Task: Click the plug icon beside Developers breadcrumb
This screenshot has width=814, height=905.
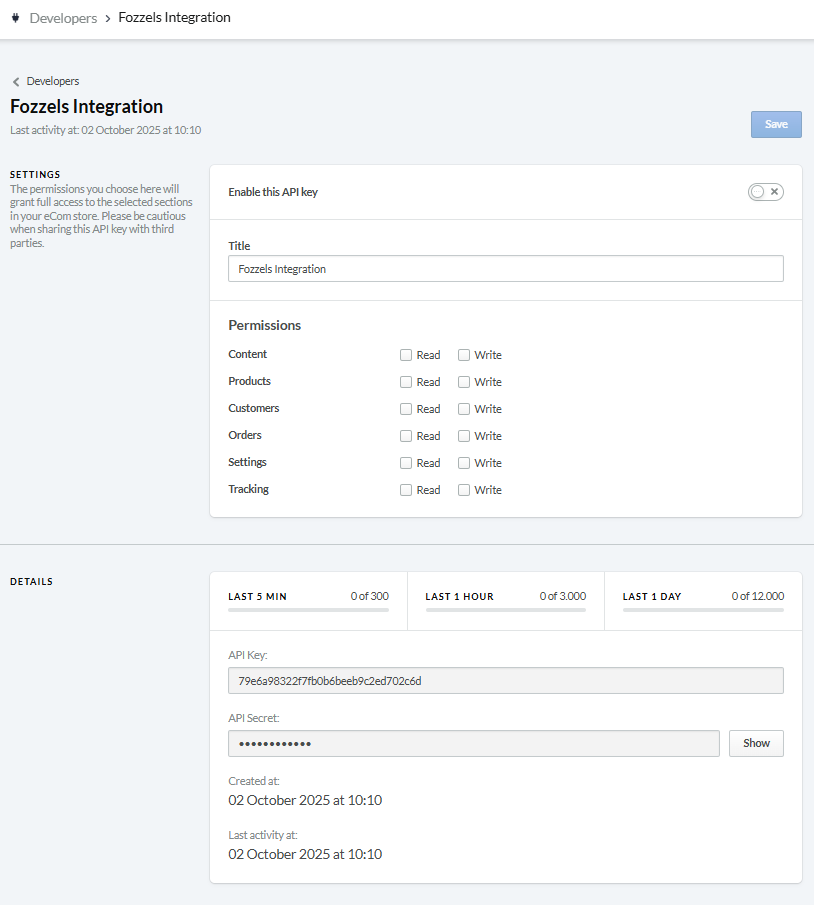Action: [15, 18]
